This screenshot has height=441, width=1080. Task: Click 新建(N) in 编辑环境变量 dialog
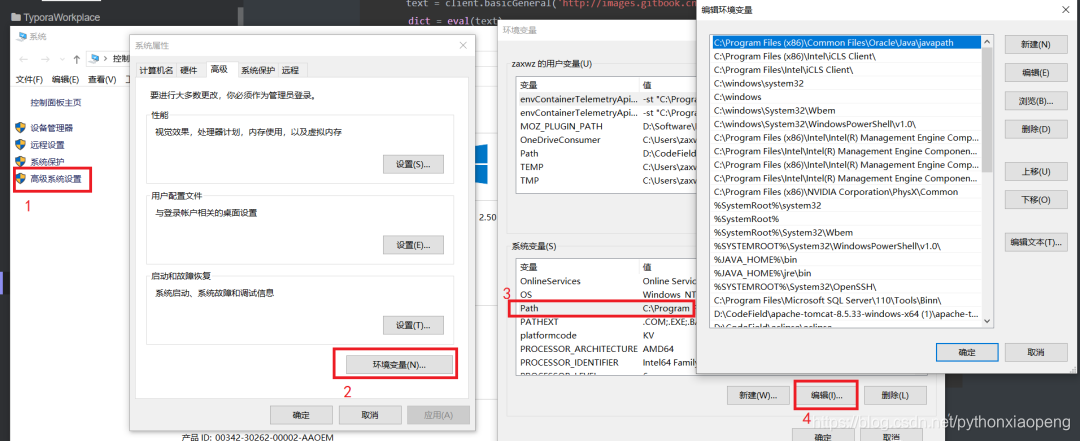pos(1035,44)
